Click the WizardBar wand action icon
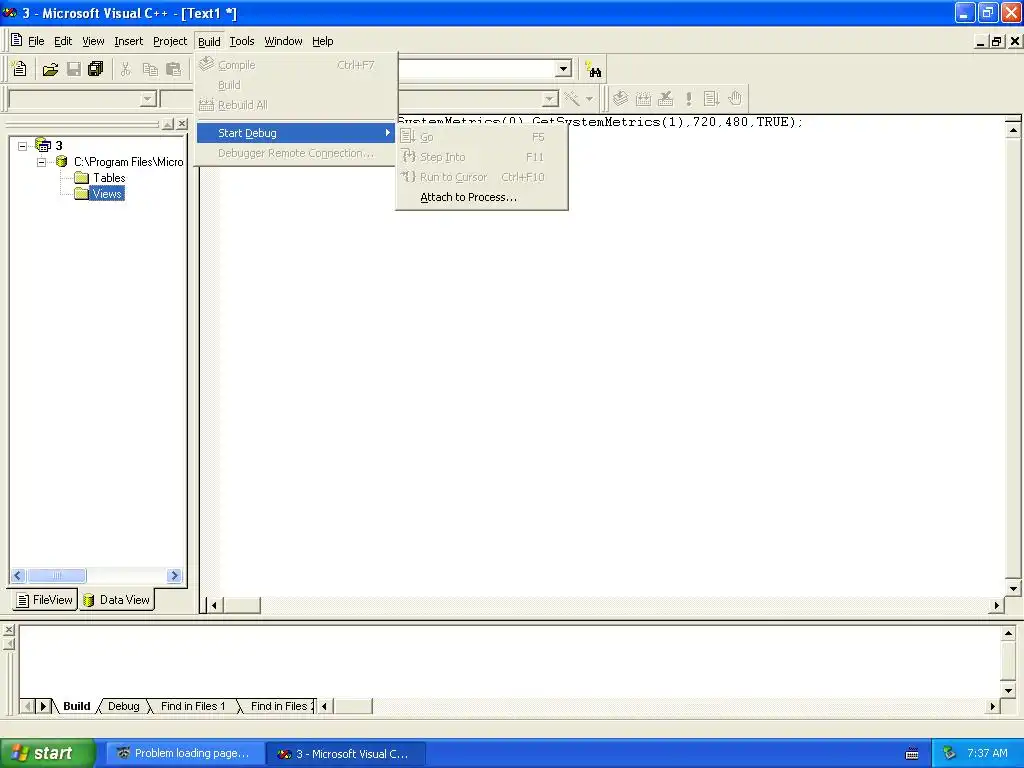1024x768 pixels. [x=572, y=99]
